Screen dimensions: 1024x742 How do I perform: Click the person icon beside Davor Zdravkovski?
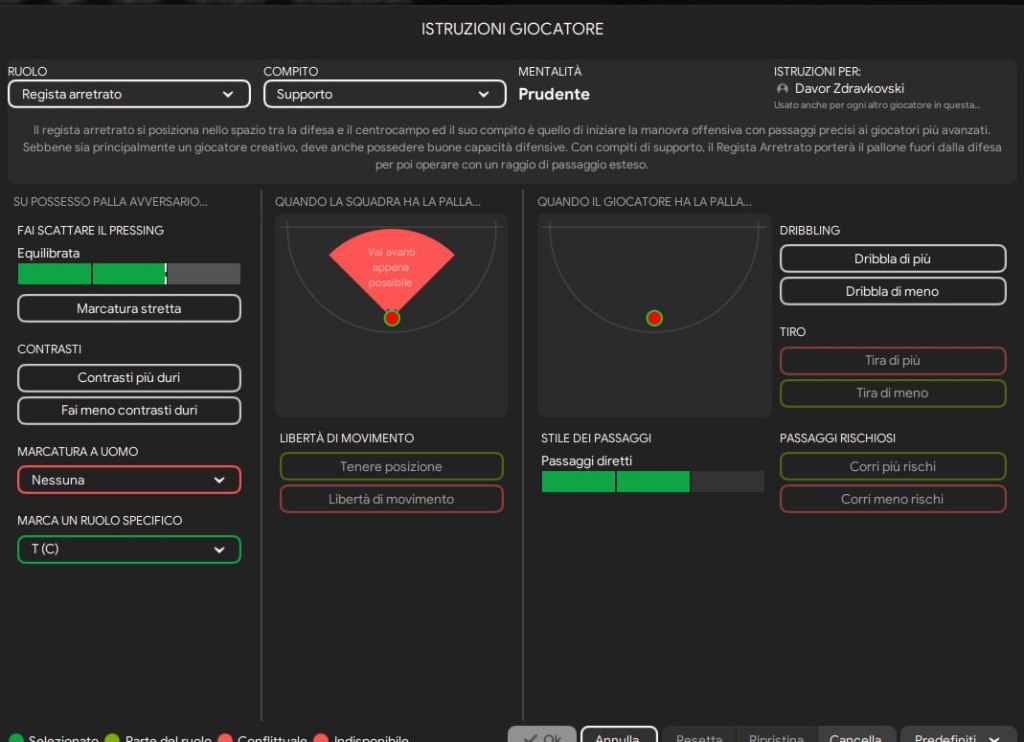pyautogui.click(x=782, y=89)
